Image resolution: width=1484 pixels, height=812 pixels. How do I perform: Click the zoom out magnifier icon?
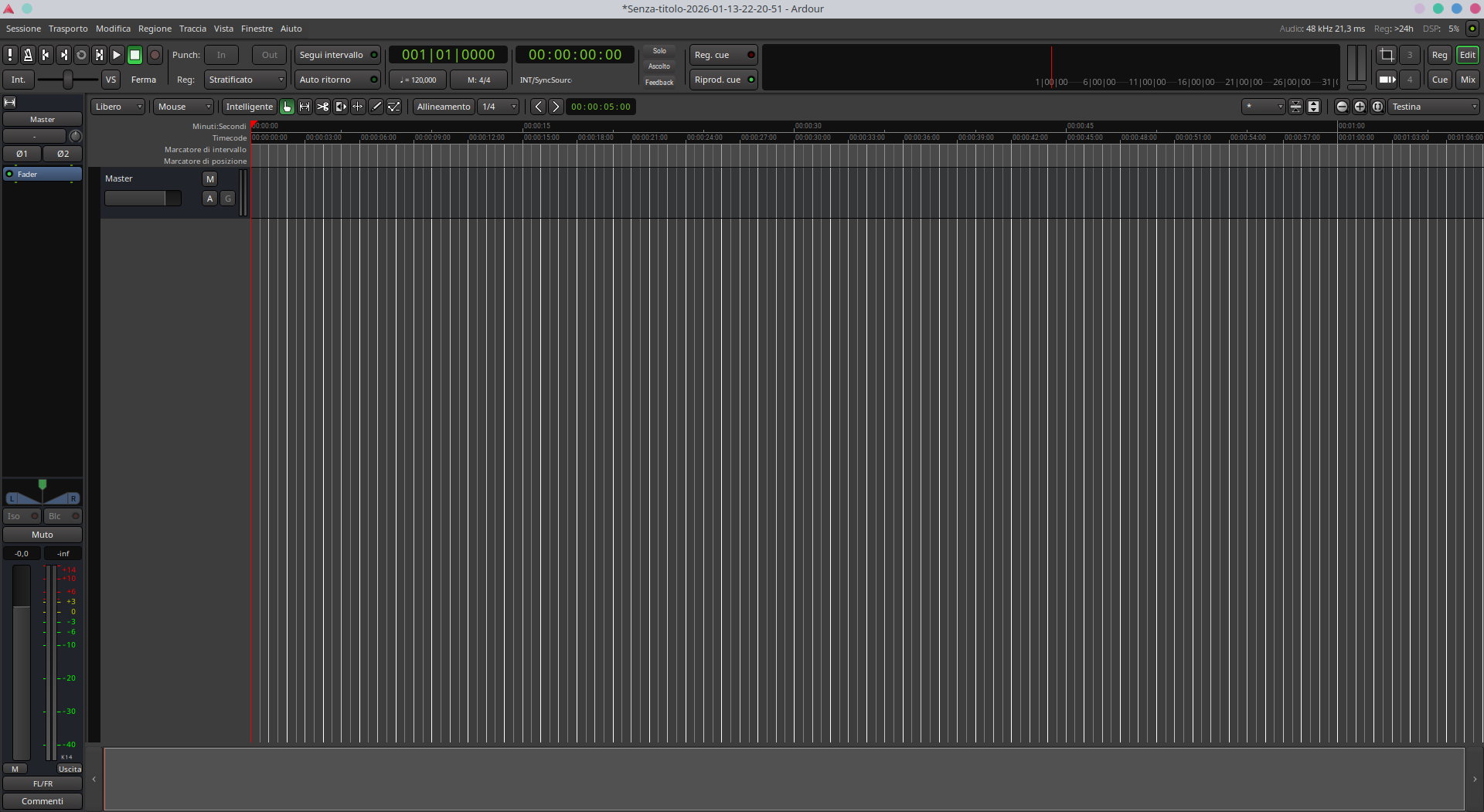point(1342,107)
